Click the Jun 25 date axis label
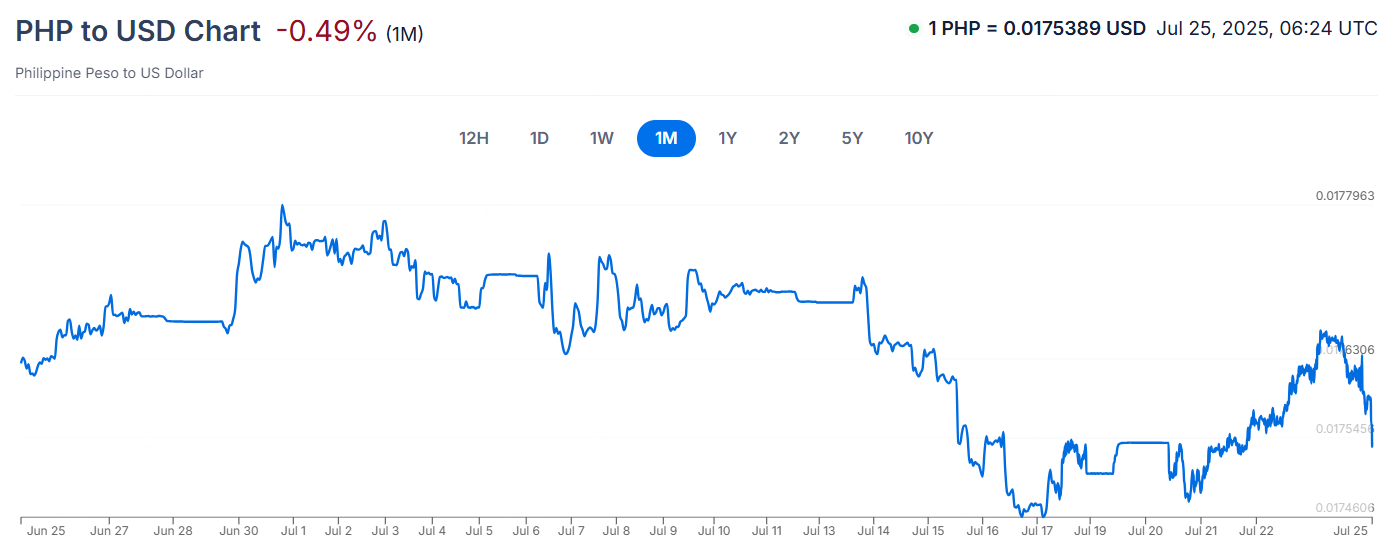The image size is (1390, 543). pyautogui.click(x=46, y=530)
